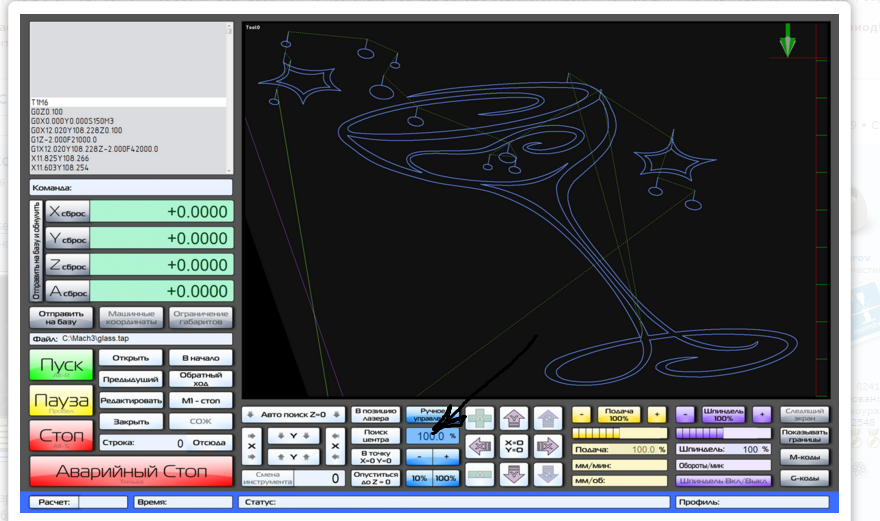The image size is (880, 521).
Task: Click the Команда input field
Action: (x=131, y=188)
